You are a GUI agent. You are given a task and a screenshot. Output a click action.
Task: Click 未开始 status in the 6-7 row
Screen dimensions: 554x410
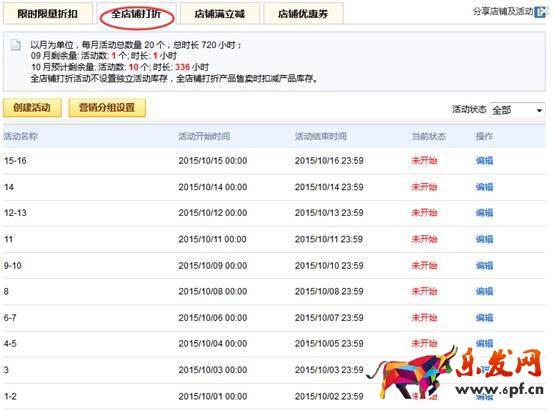pyautogui.click(x=424, y=318)
